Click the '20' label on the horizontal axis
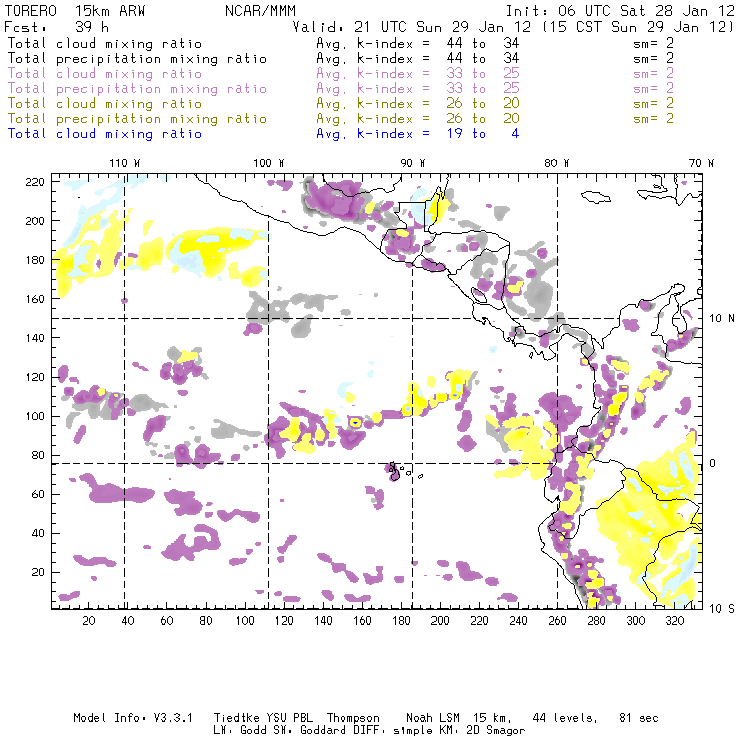Screen dimensions: 740x740 click(x=89, y=621)
